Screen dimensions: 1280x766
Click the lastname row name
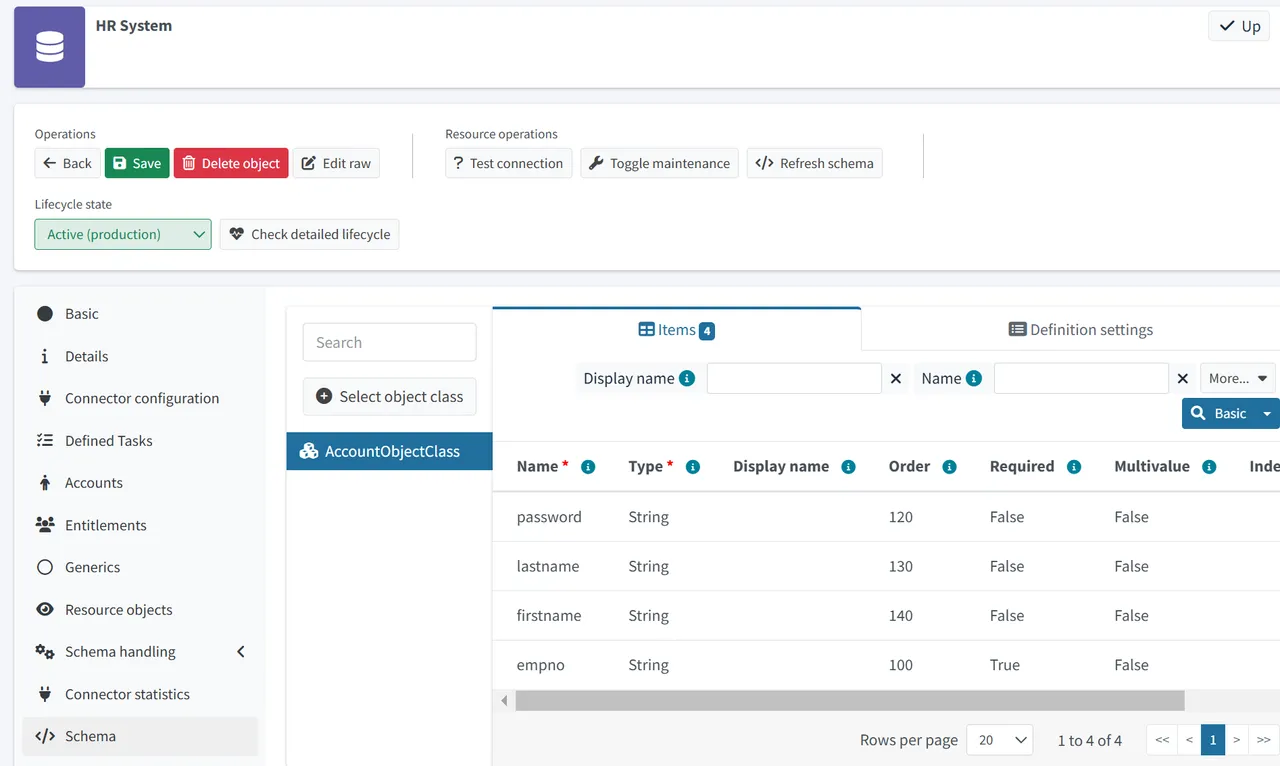tap(548, 566)
